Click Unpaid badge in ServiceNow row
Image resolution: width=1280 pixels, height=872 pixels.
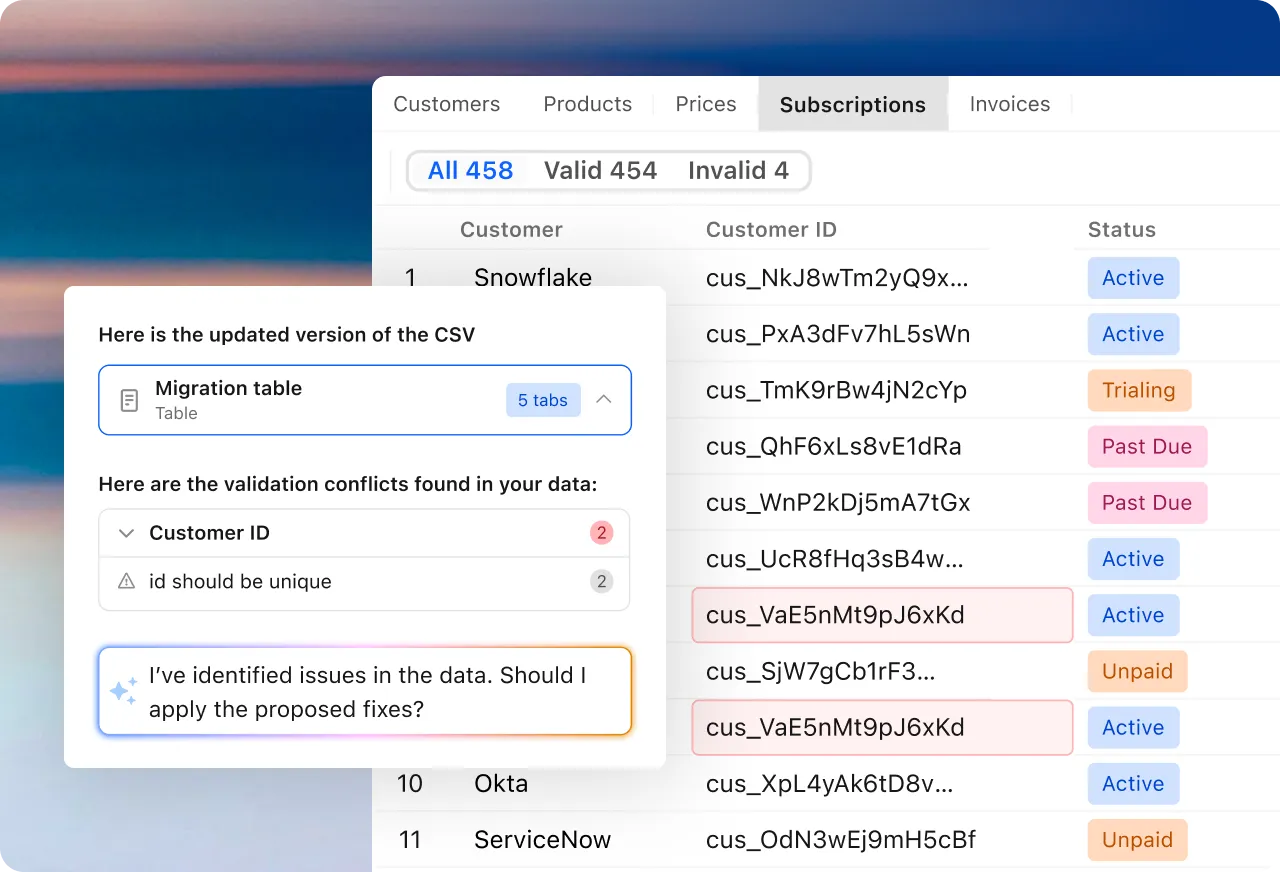tap(1137, 840)
